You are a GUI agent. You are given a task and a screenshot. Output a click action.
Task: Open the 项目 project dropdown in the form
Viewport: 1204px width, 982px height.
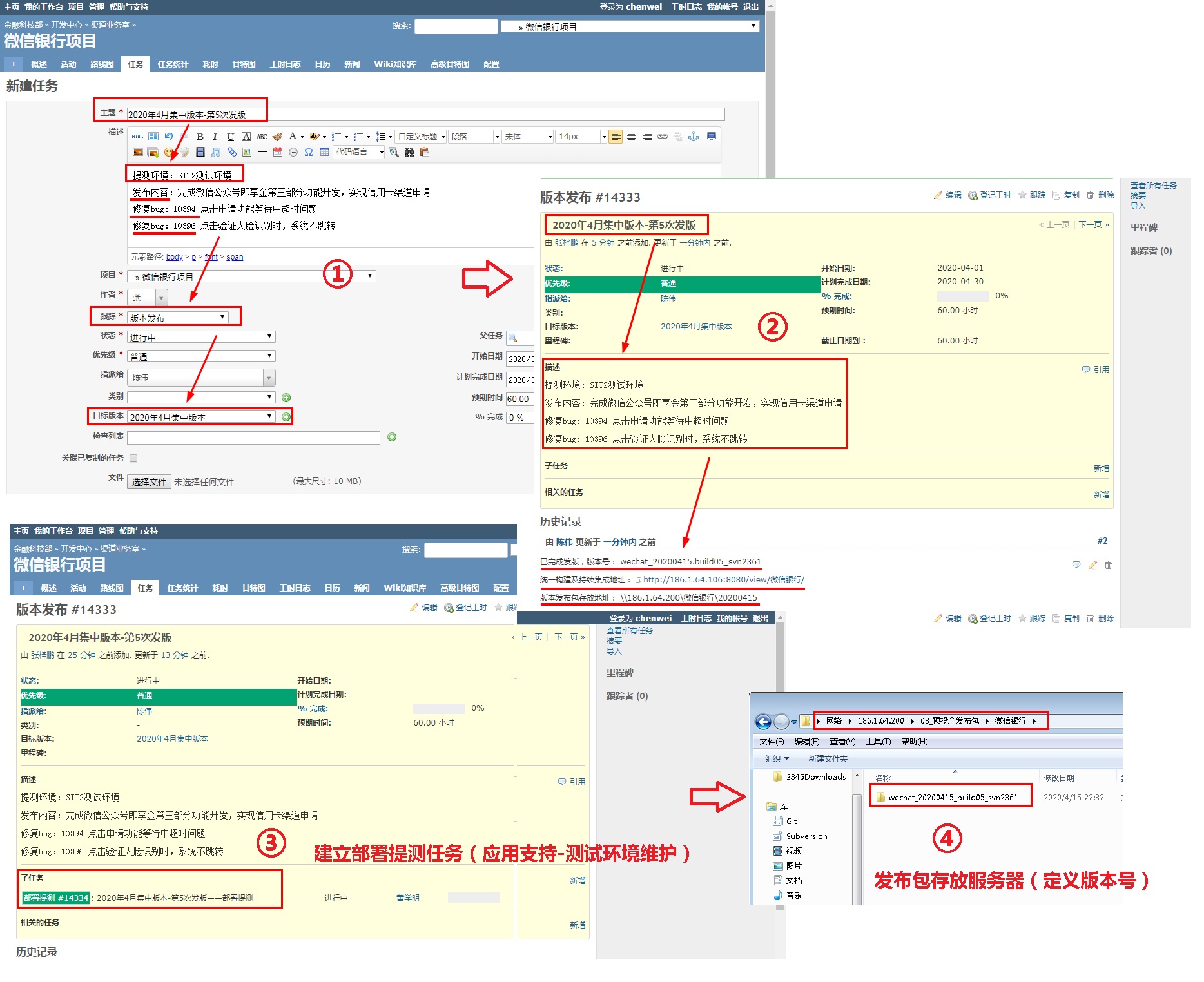pyautogui.click(x=251, y=276)
